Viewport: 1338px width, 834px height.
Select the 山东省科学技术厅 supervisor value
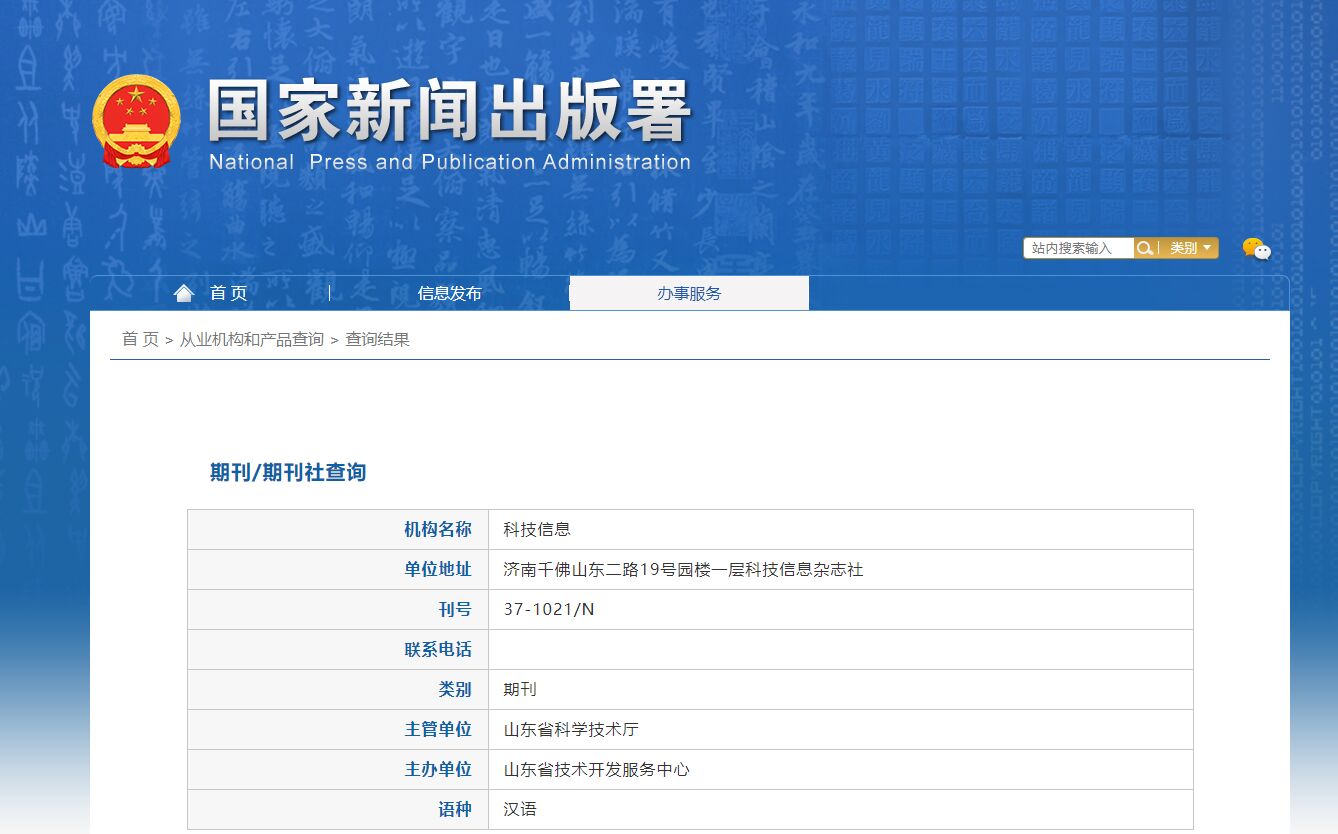coord(571,729)
